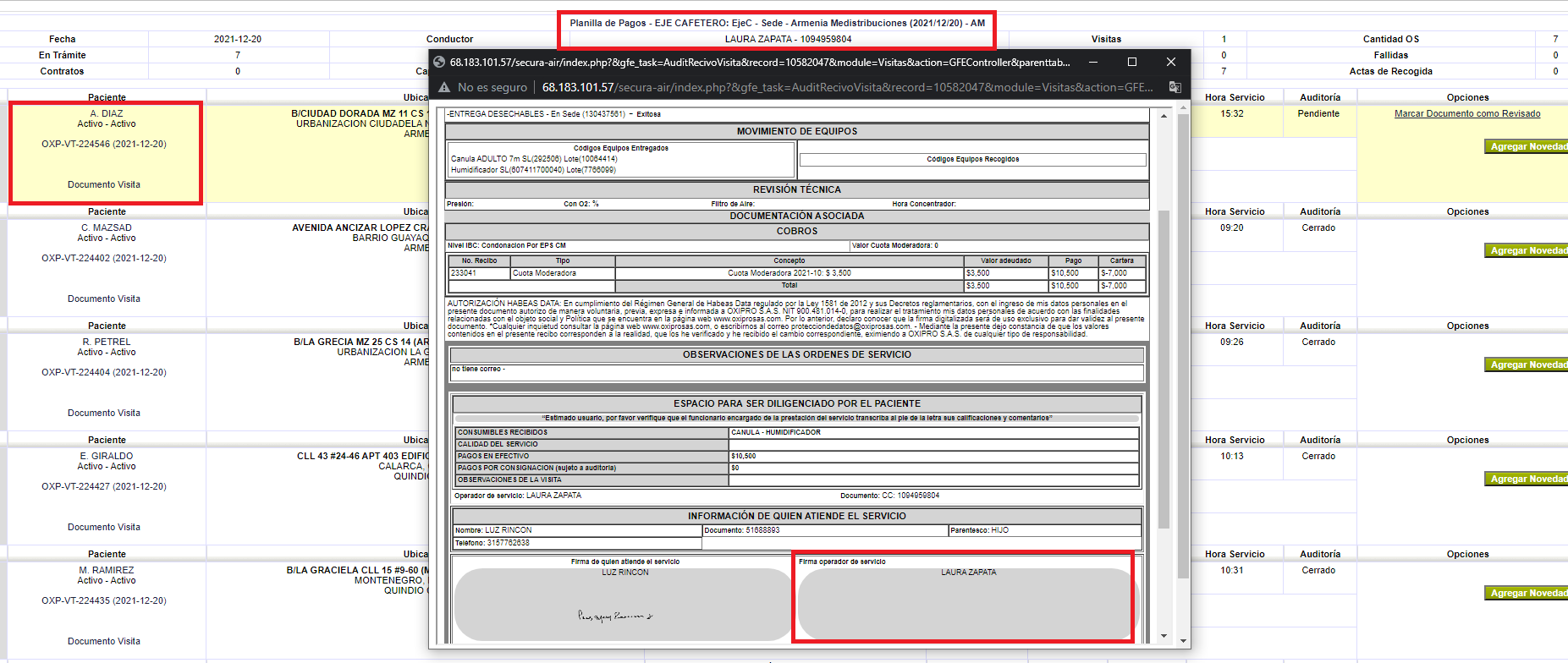
Task: Click Agregar Novedad button for M. RAMIREZ
Action: coord(1527,593)
